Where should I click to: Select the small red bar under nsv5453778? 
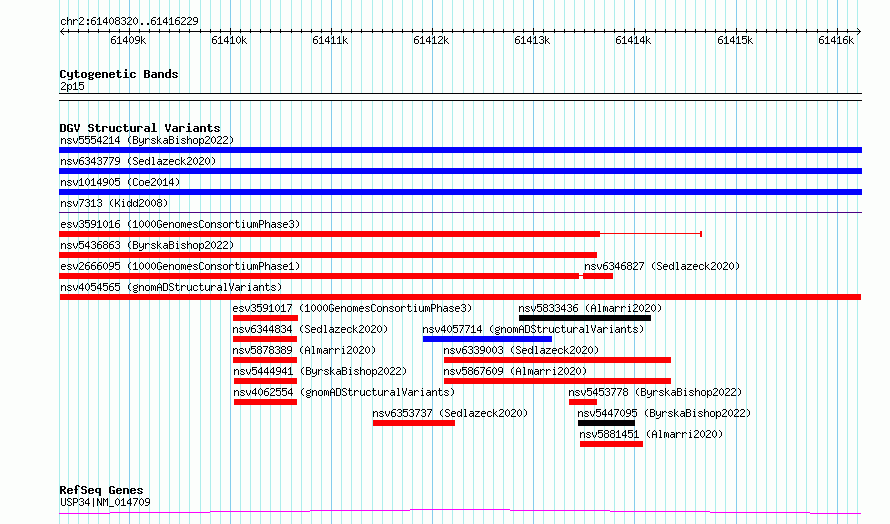point(583,402)
